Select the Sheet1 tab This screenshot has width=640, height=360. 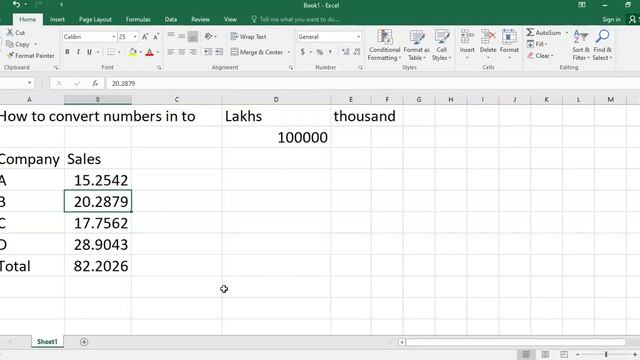point(47,342)
